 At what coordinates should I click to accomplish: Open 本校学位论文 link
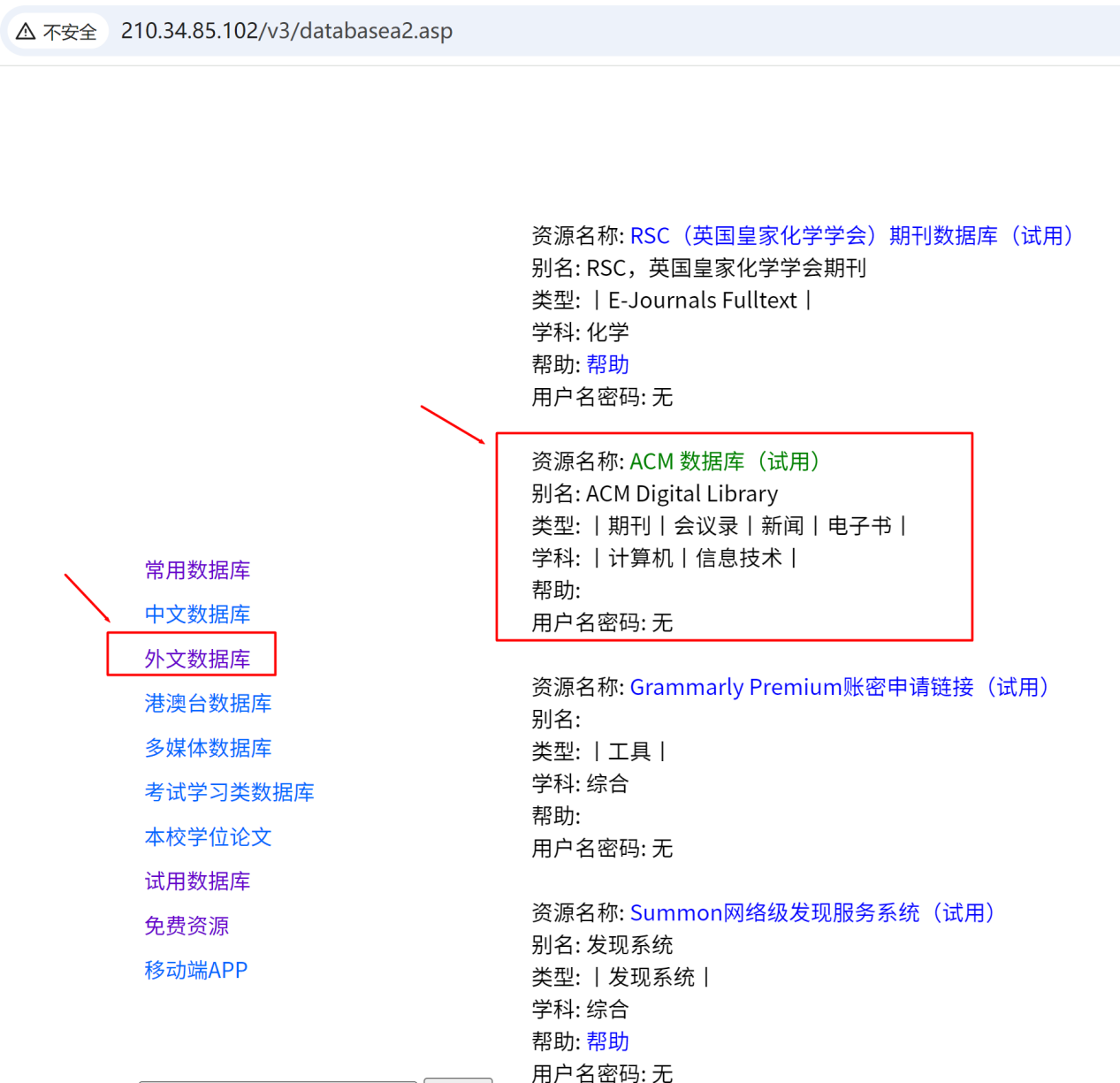click(208, 837)
